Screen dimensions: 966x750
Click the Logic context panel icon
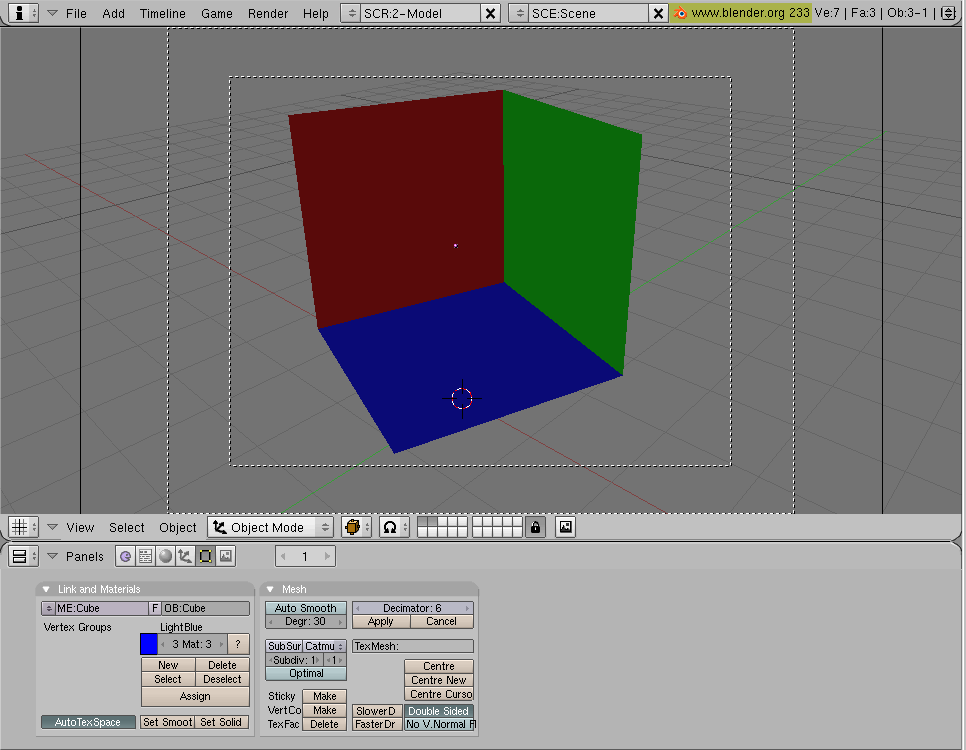point(125,556)
